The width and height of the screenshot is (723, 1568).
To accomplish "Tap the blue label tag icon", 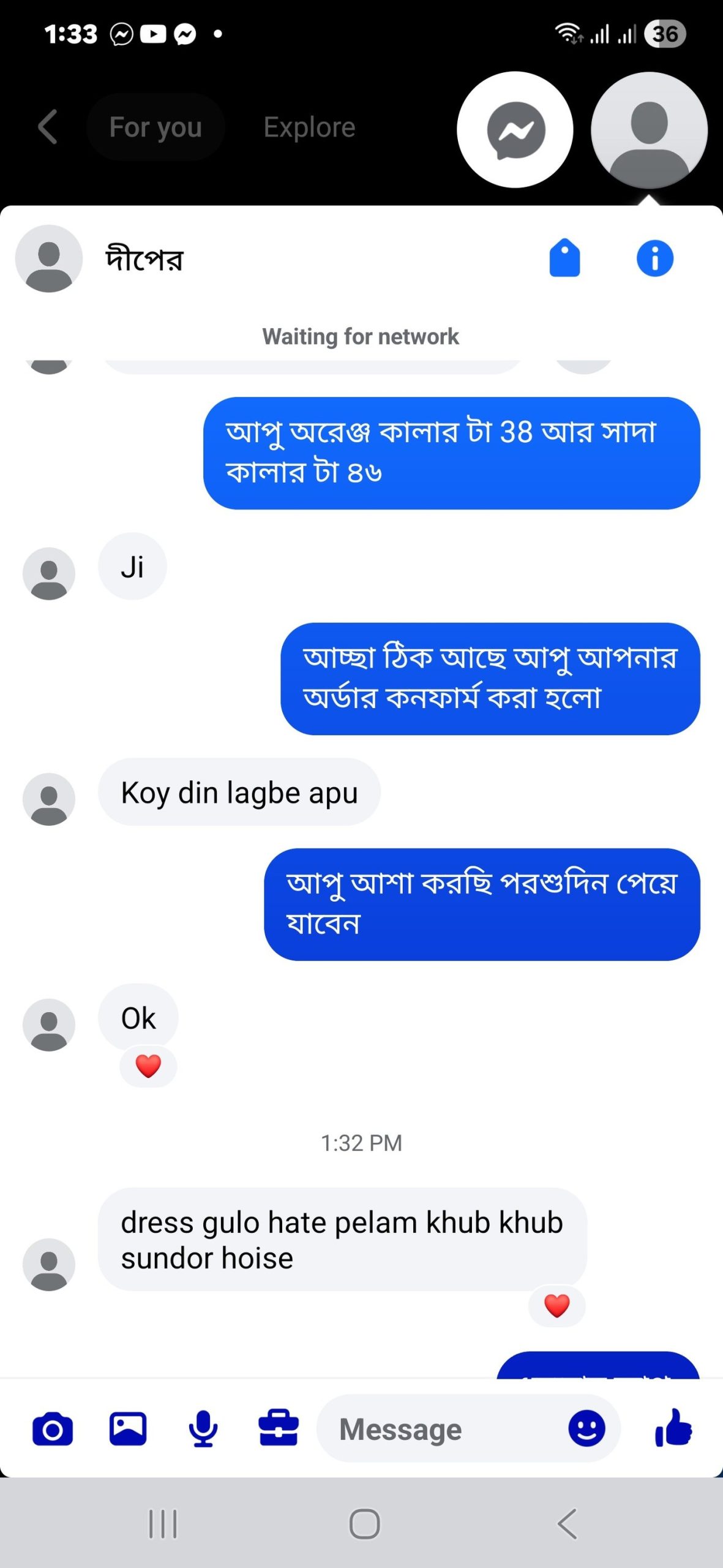I will click(x=564, y=258).
